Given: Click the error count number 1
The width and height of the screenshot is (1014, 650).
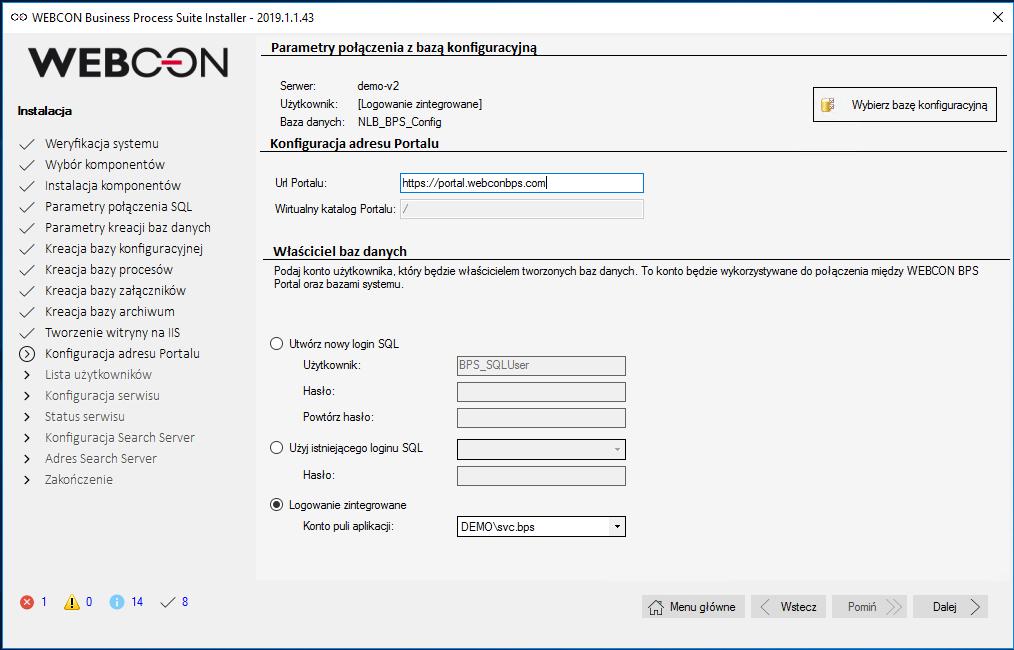Looking at the screenshot, I should [44, 602].
